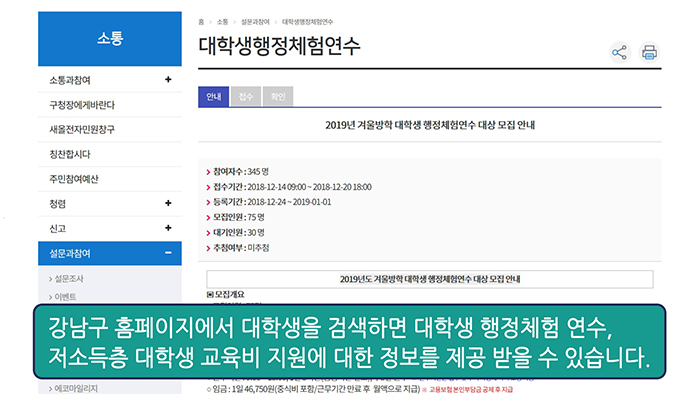The image size is (700, 394).
Task: Click the 추첨여부 : 미추첨 text
Action: [241, 248]
